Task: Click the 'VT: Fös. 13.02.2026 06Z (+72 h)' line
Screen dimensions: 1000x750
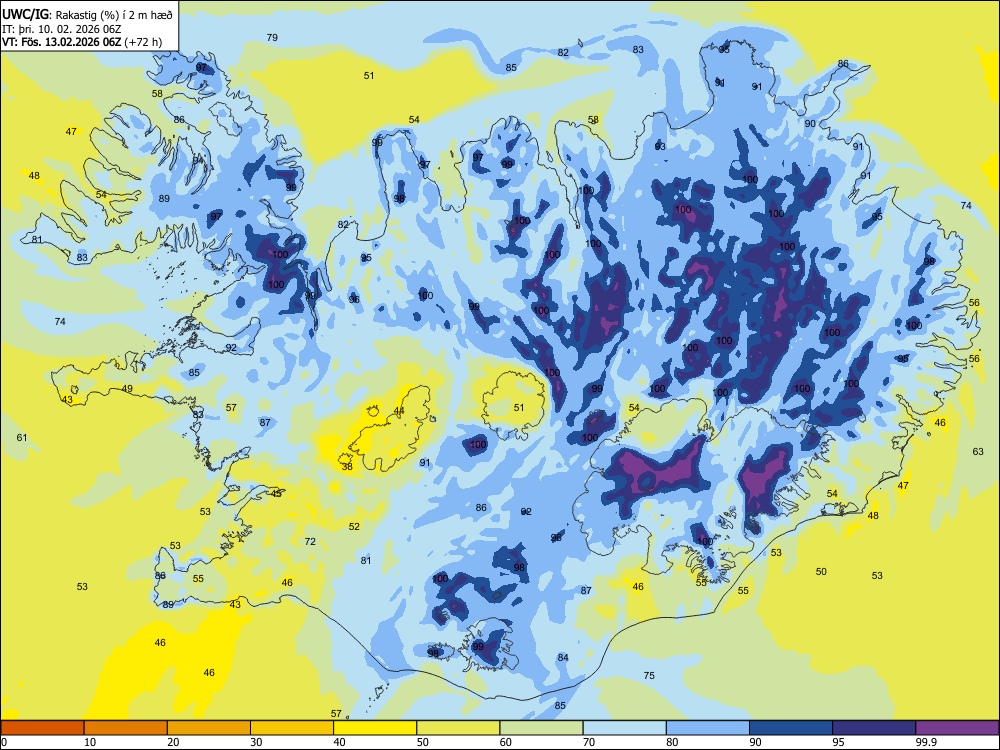Action: [x=82, y=42]
